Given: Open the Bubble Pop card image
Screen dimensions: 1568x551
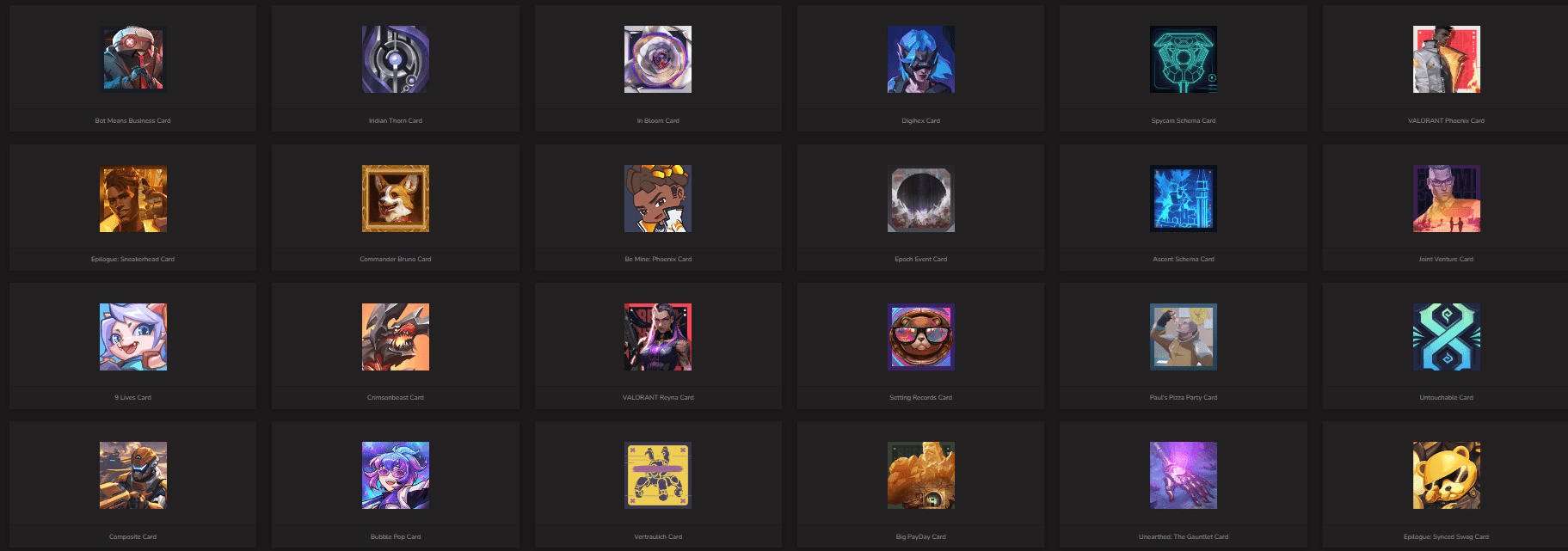Looking at the screenshot, I should (396, 475).
